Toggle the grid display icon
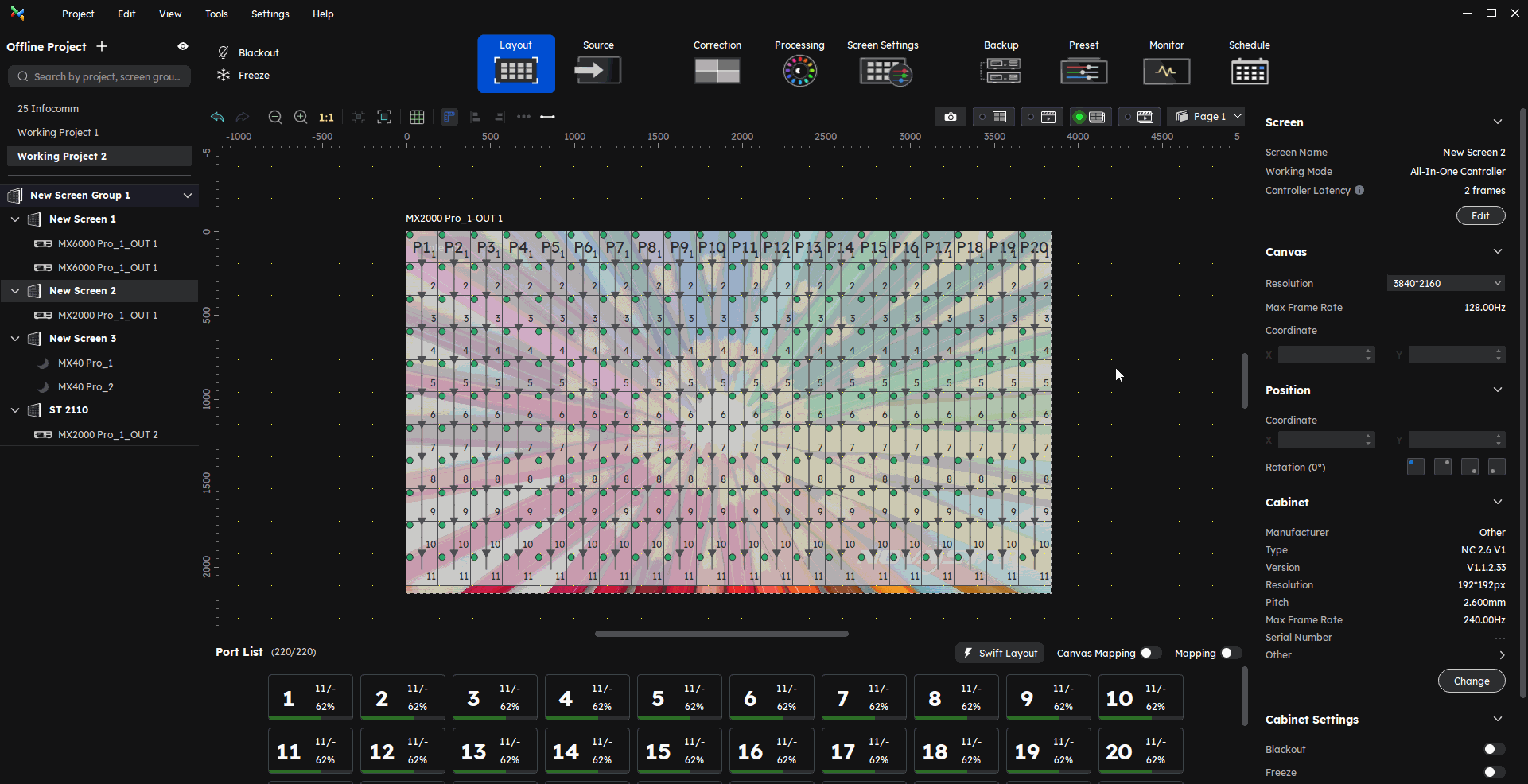This screenshot has width=1528, height=784. (417, 117)
